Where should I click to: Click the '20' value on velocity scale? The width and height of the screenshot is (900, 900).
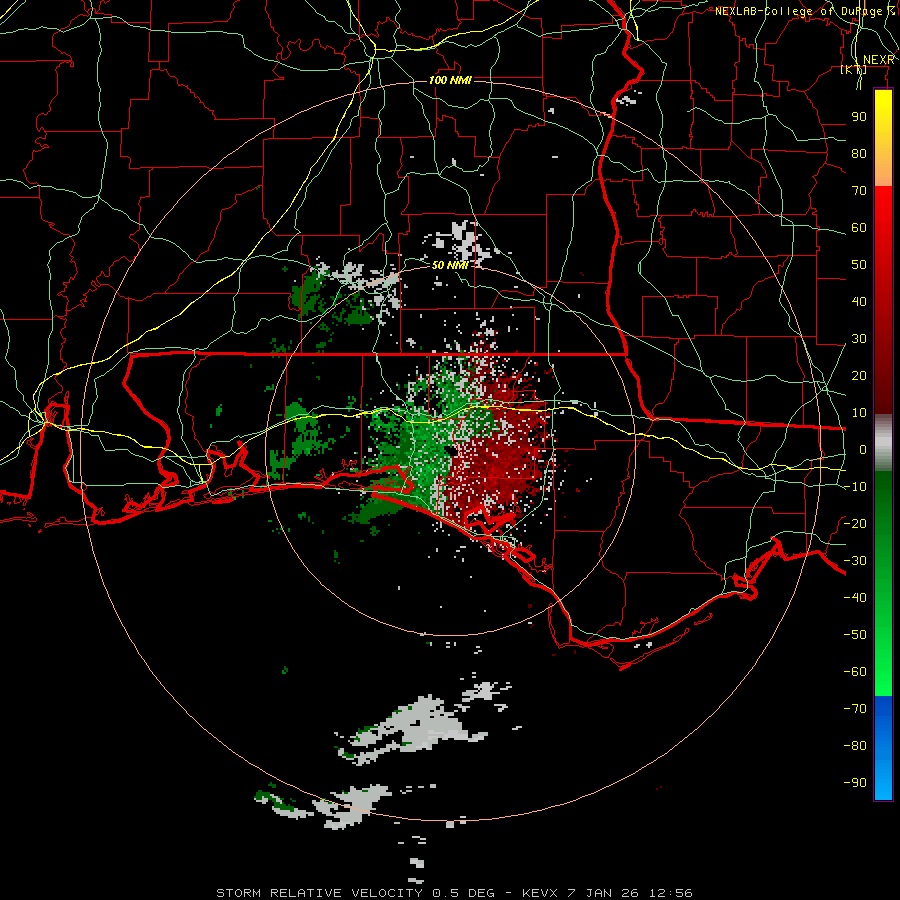coord(859,376)
